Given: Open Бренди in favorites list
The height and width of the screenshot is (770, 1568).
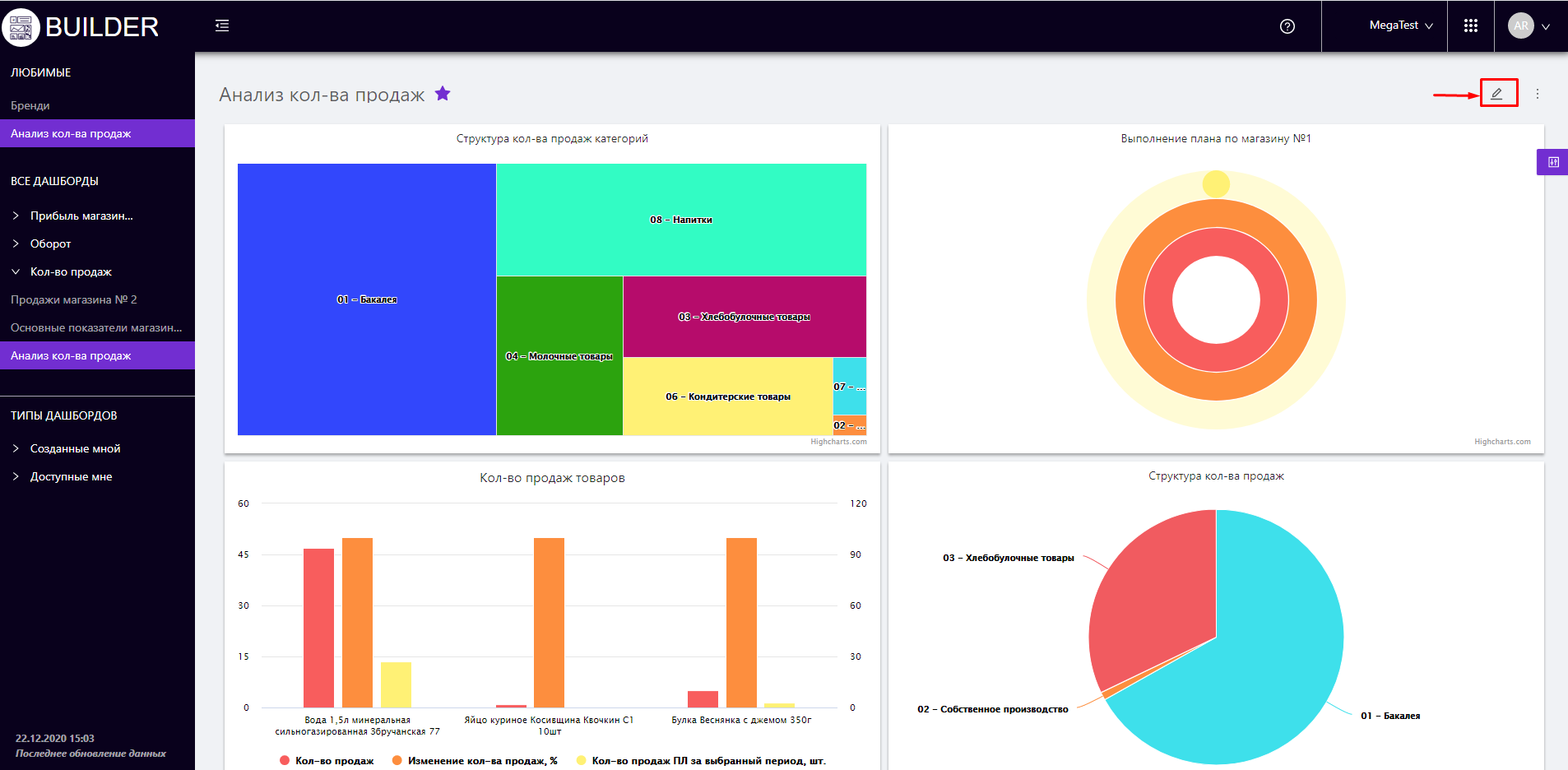Looking at the screenshot, I should (30, 105).
